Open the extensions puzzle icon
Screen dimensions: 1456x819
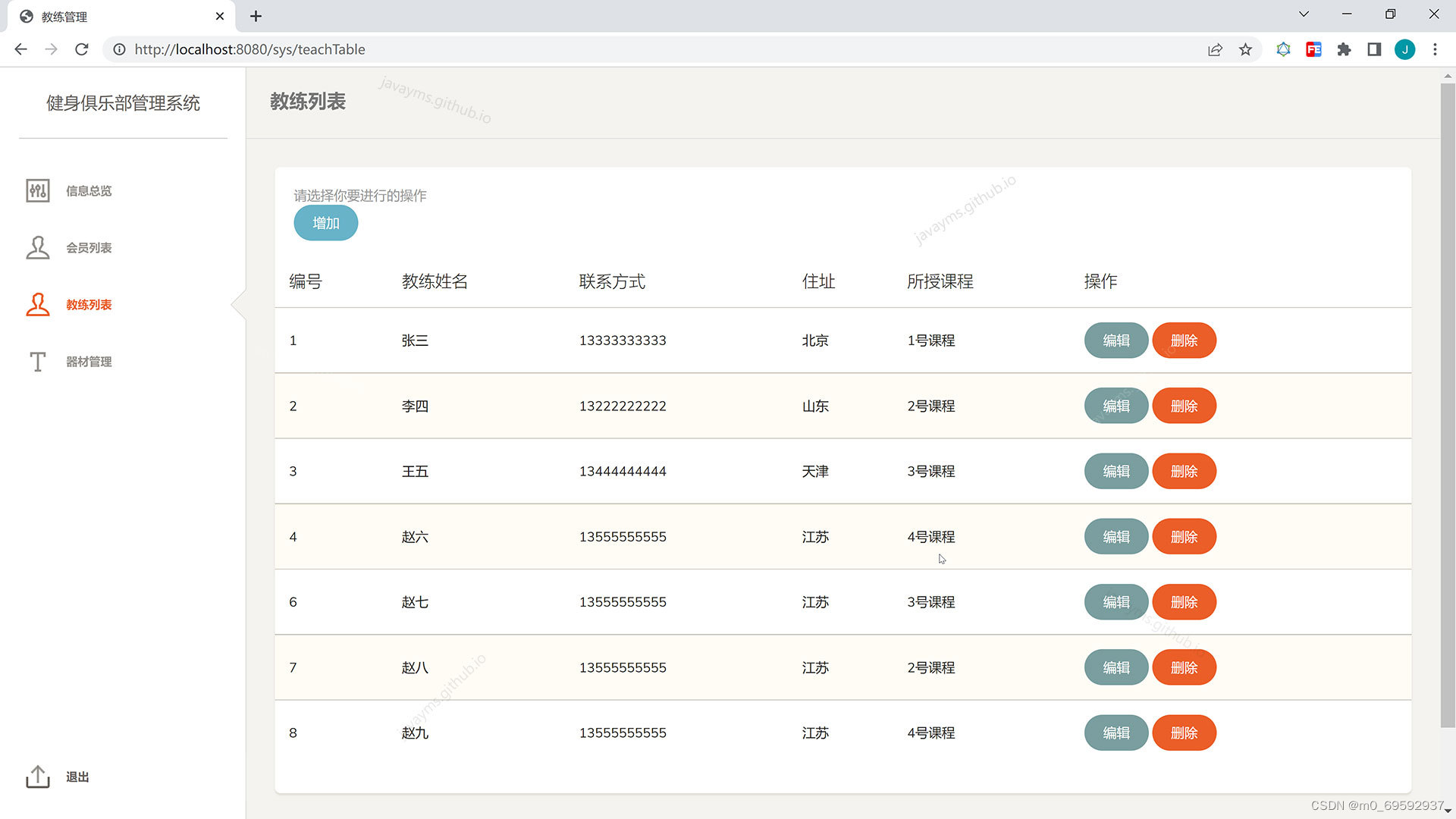[1344, 49]
